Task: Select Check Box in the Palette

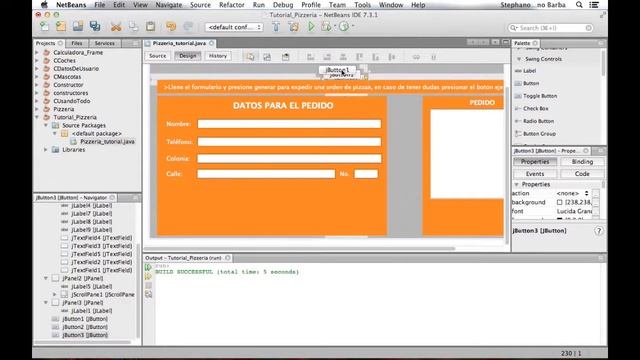Action: pos(536,109)
